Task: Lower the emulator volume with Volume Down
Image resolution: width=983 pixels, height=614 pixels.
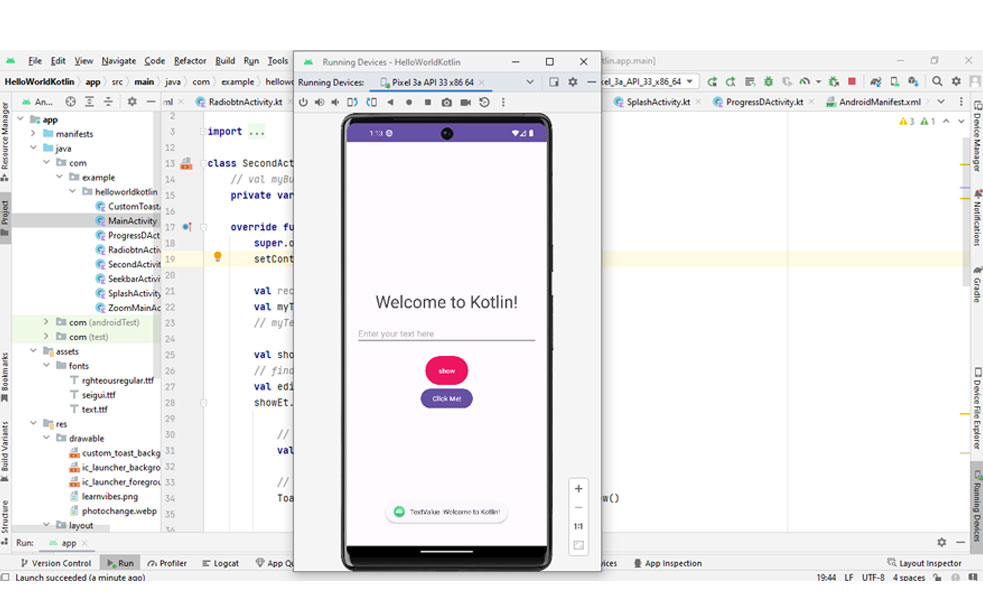Action: (x=335, y=102)
